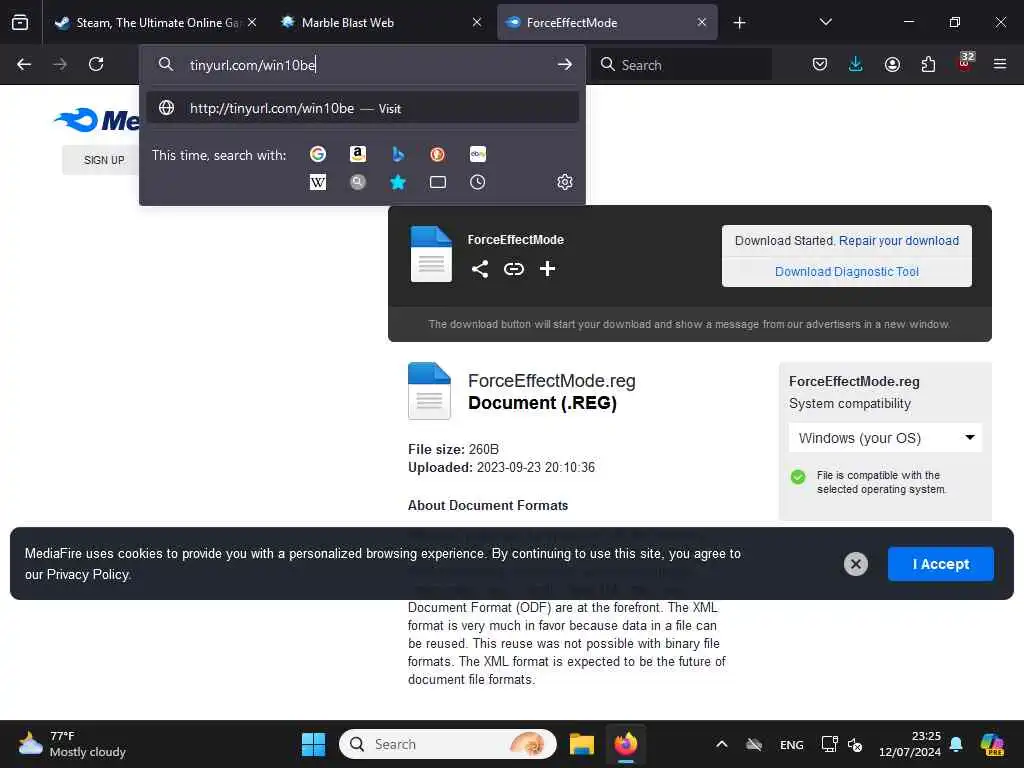Click the Firefox Search box
This screenshot has height=768, width=1024.
pos(682,65)
